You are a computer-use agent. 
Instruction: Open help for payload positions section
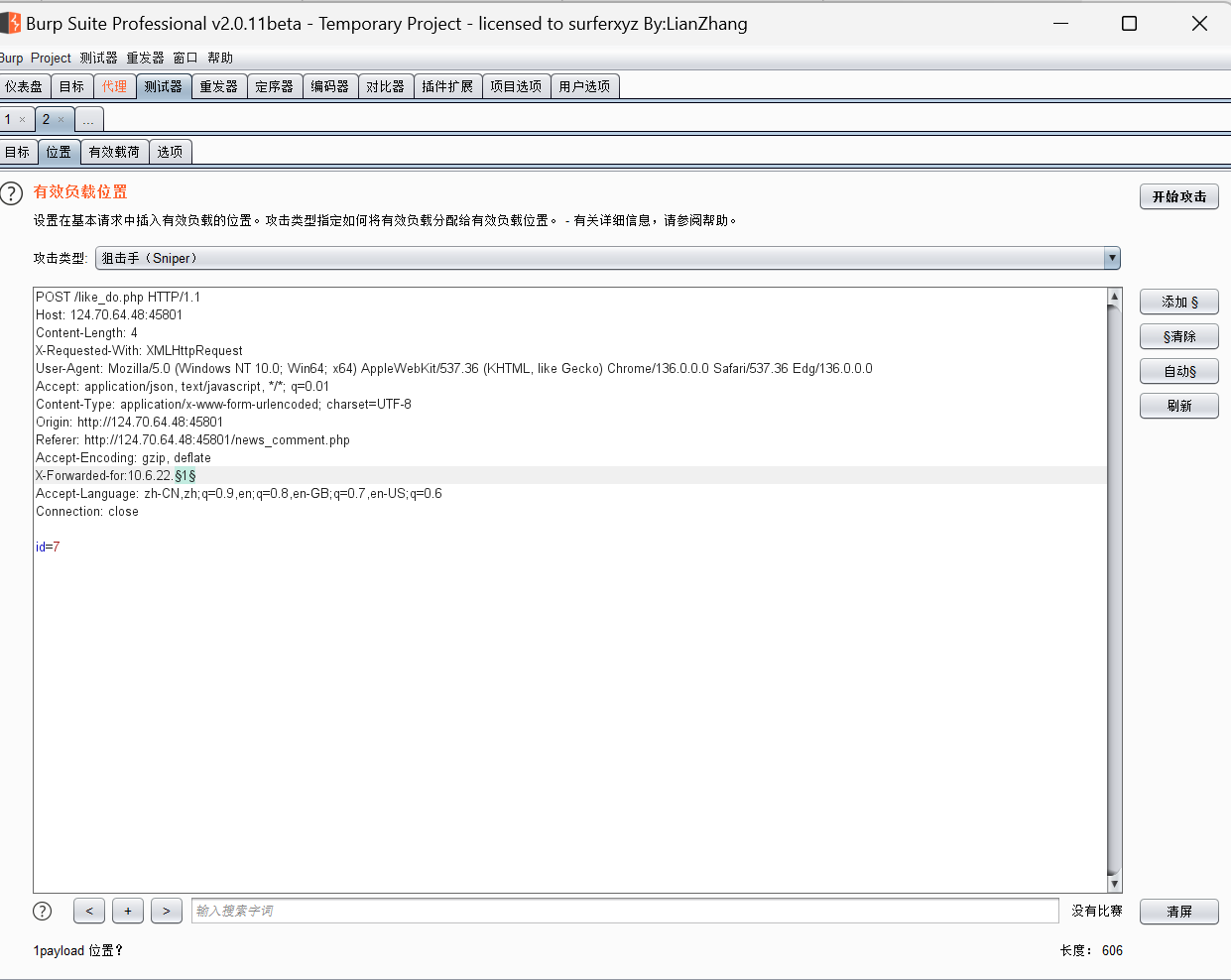point(11,193)
